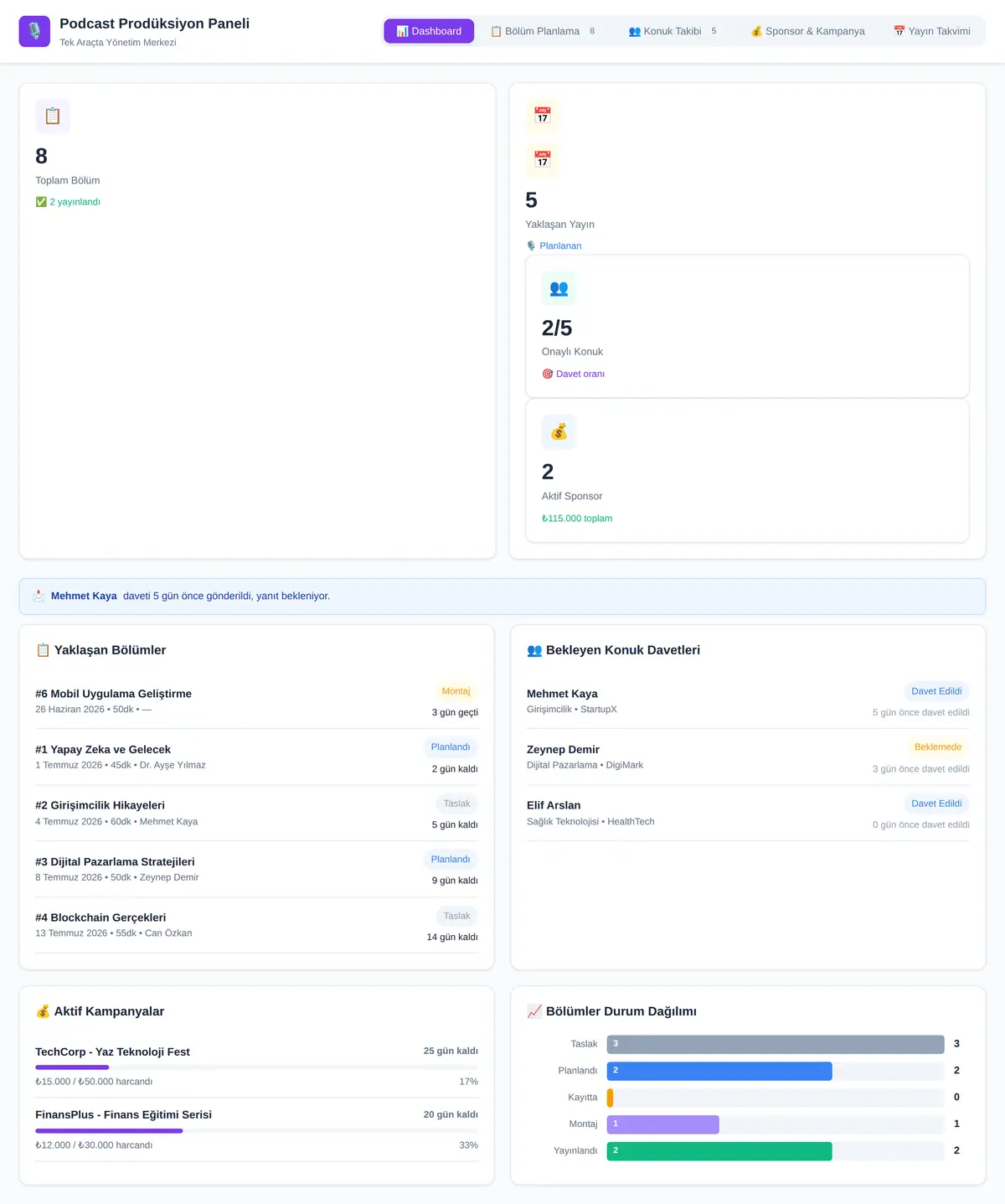The image size is (1005, 1204).
Task: Click episode #4 Blockchain Gerçekleri
Action: click(x=256, y=926)
